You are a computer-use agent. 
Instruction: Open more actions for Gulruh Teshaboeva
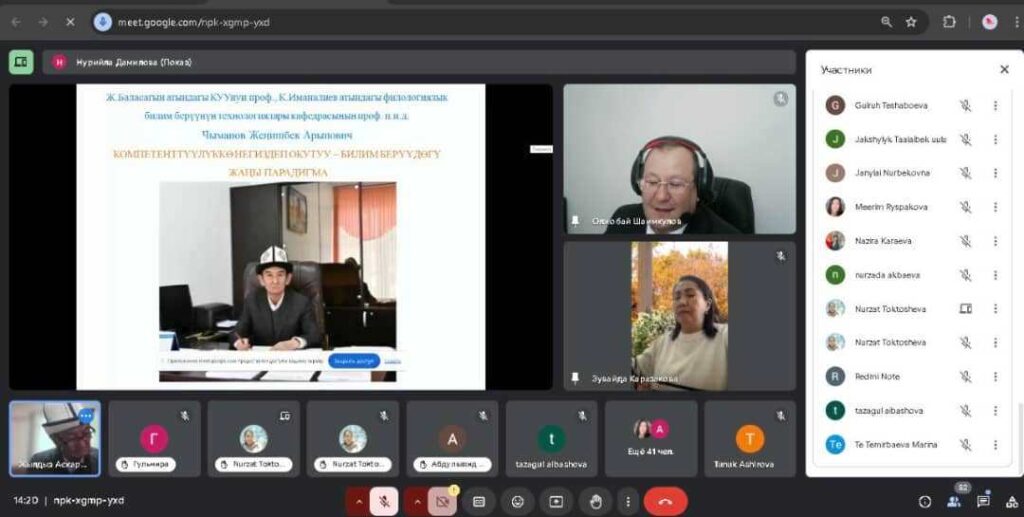[995, 105]
